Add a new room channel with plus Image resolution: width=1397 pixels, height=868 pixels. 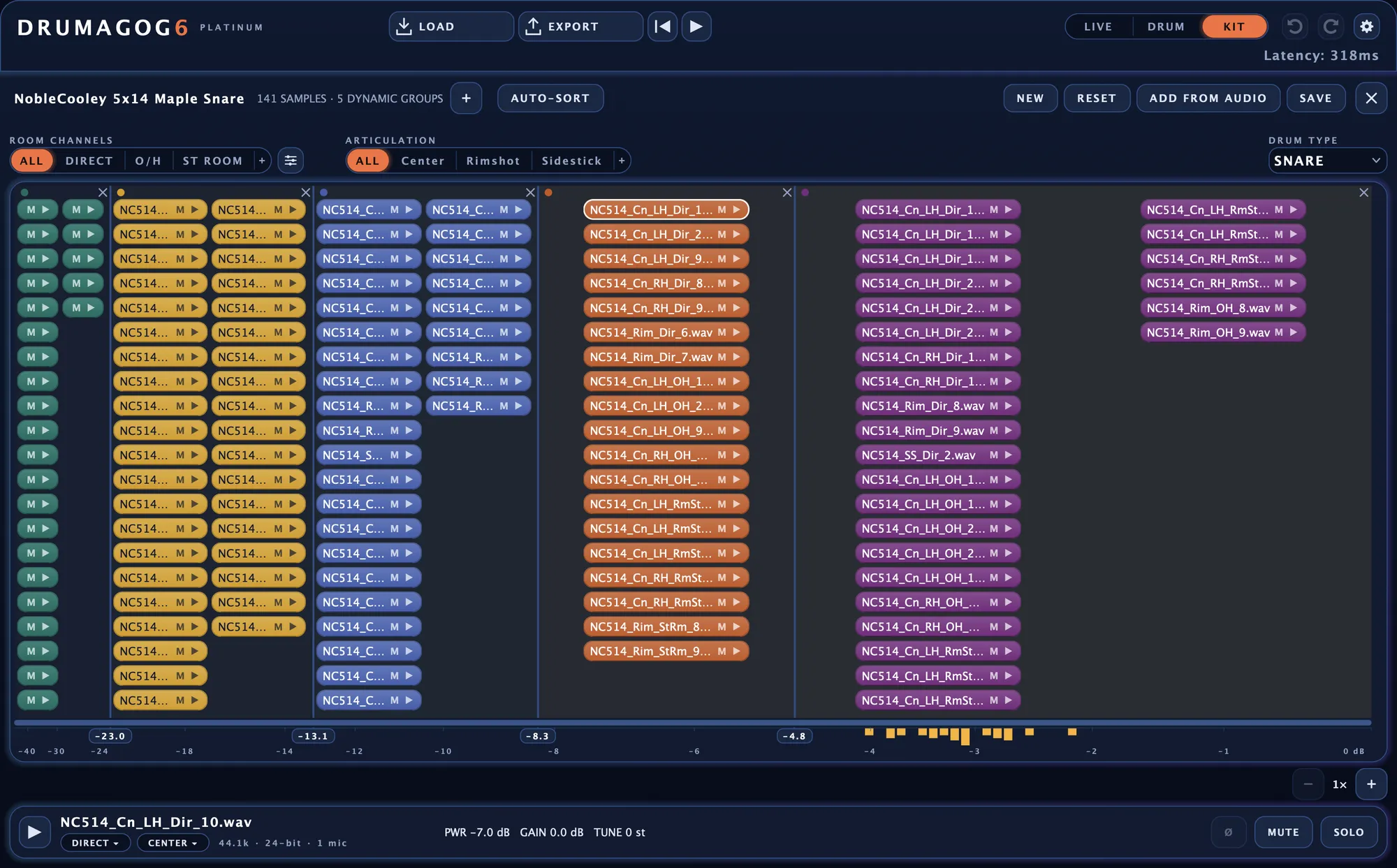(x=262, y=161)
